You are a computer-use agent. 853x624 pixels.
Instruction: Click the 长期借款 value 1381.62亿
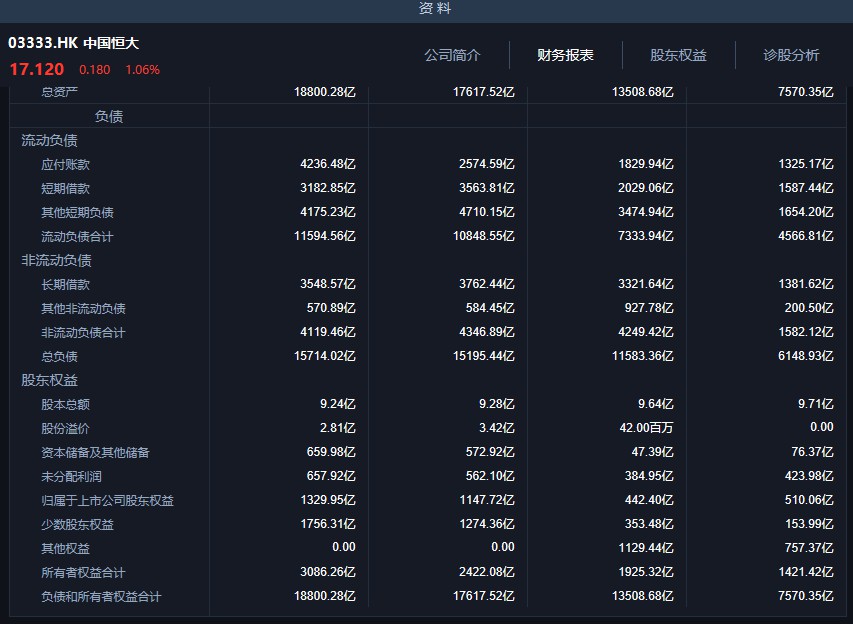(x=806, y=283)
